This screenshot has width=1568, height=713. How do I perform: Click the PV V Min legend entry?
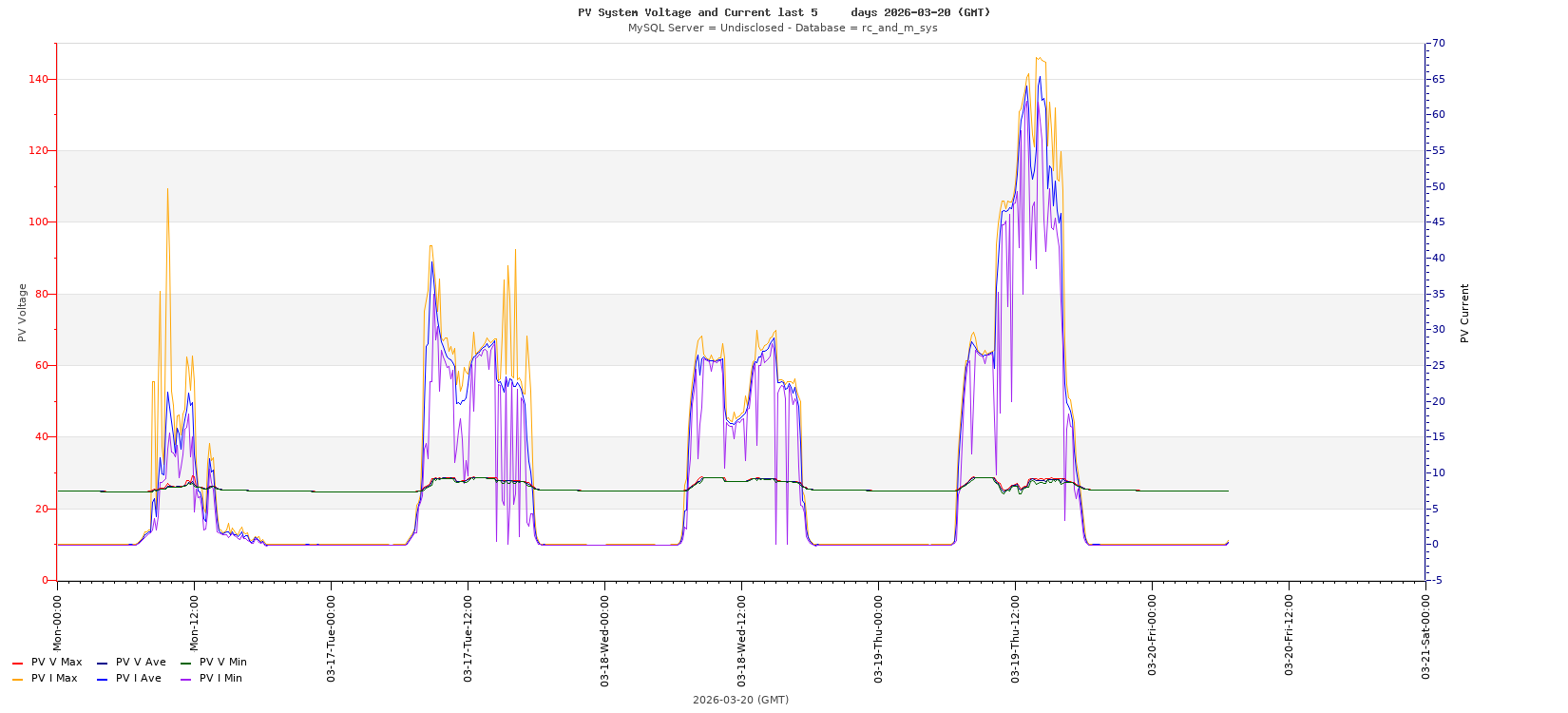(222, 663)
